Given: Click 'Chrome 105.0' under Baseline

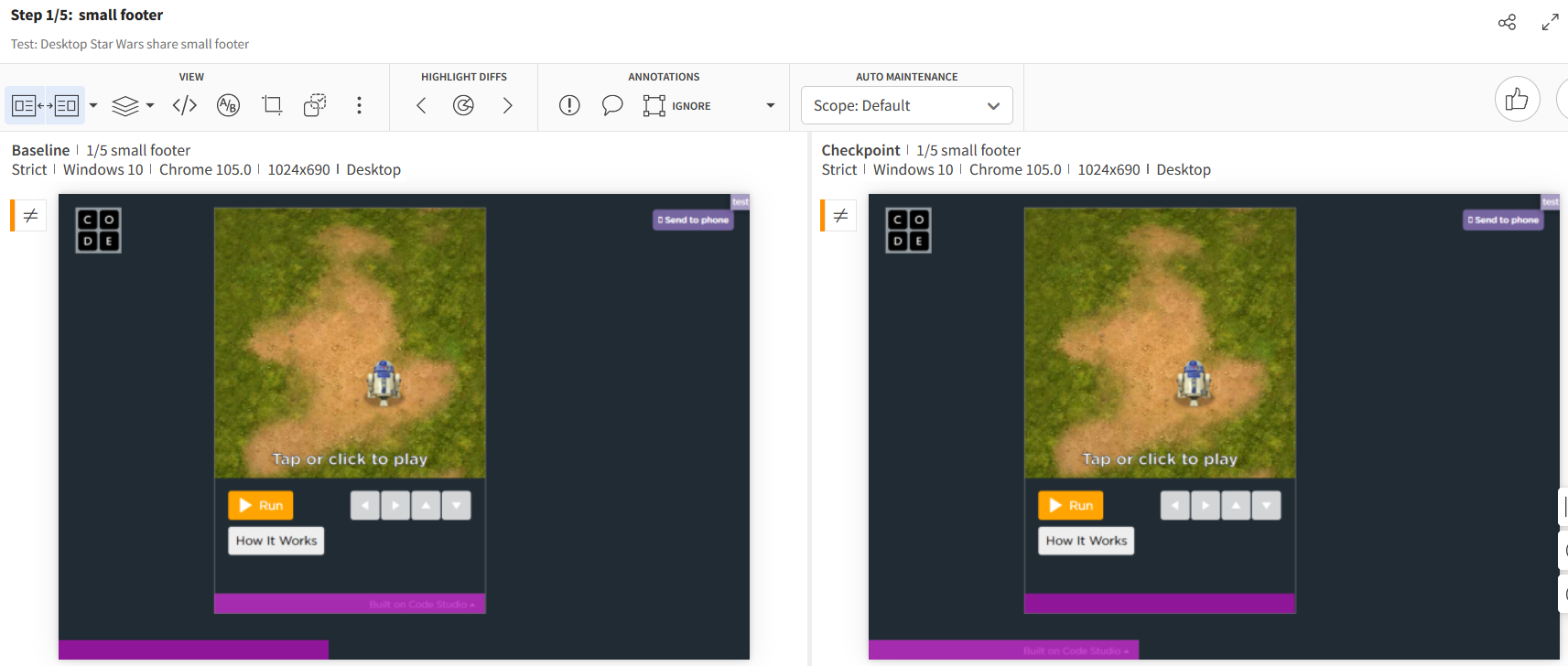Looking at the screenshot, I should [x=205, y=169].
